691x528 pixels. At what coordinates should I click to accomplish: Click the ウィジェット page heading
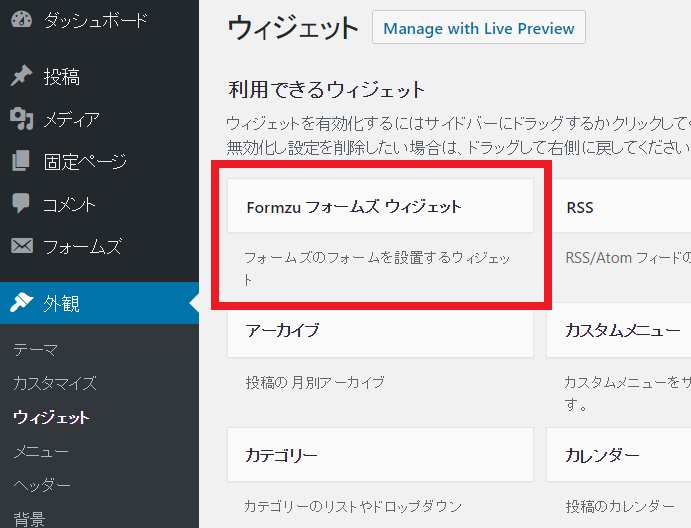(293, 28)
